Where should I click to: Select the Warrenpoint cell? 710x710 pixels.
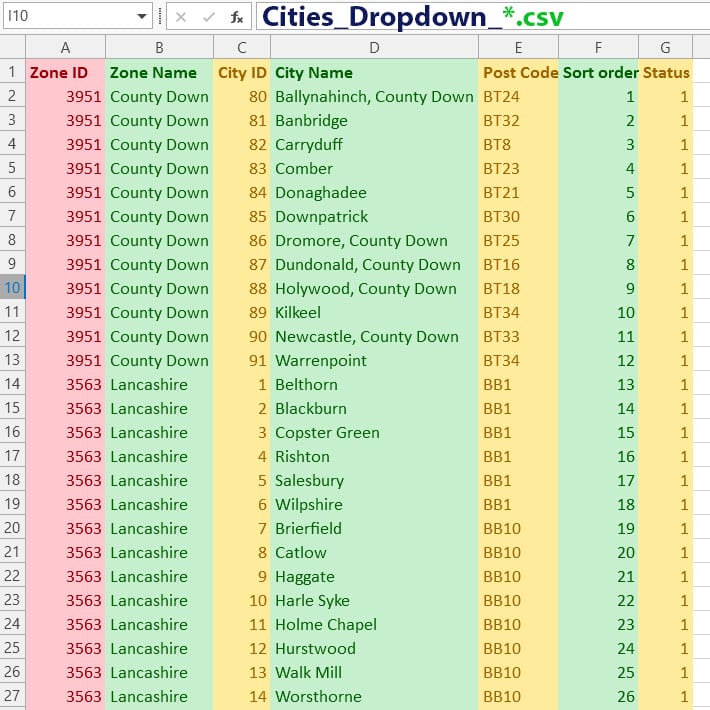374,360
